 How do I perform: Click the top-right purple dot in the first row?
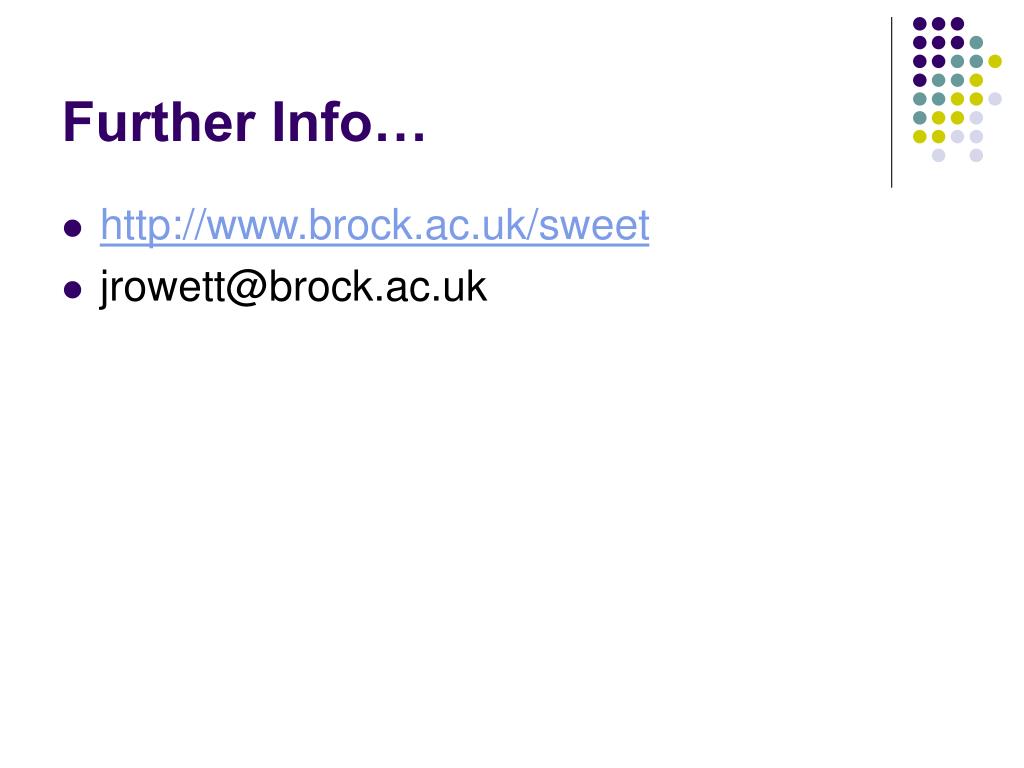[957, 24]
